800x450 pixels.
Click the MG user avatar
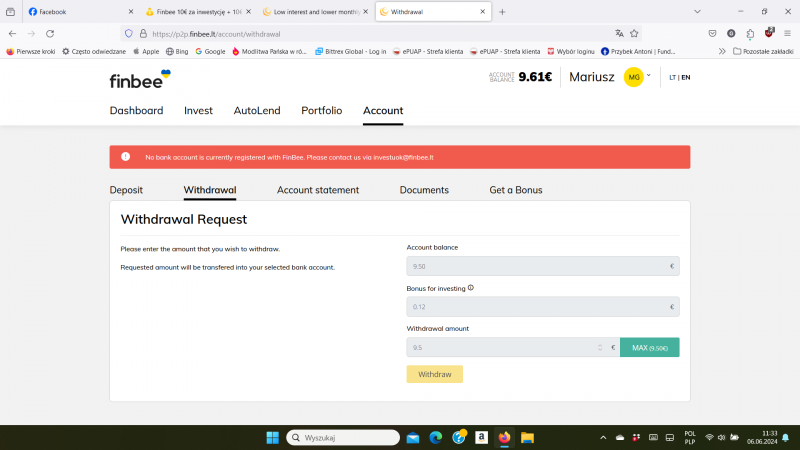633,77
